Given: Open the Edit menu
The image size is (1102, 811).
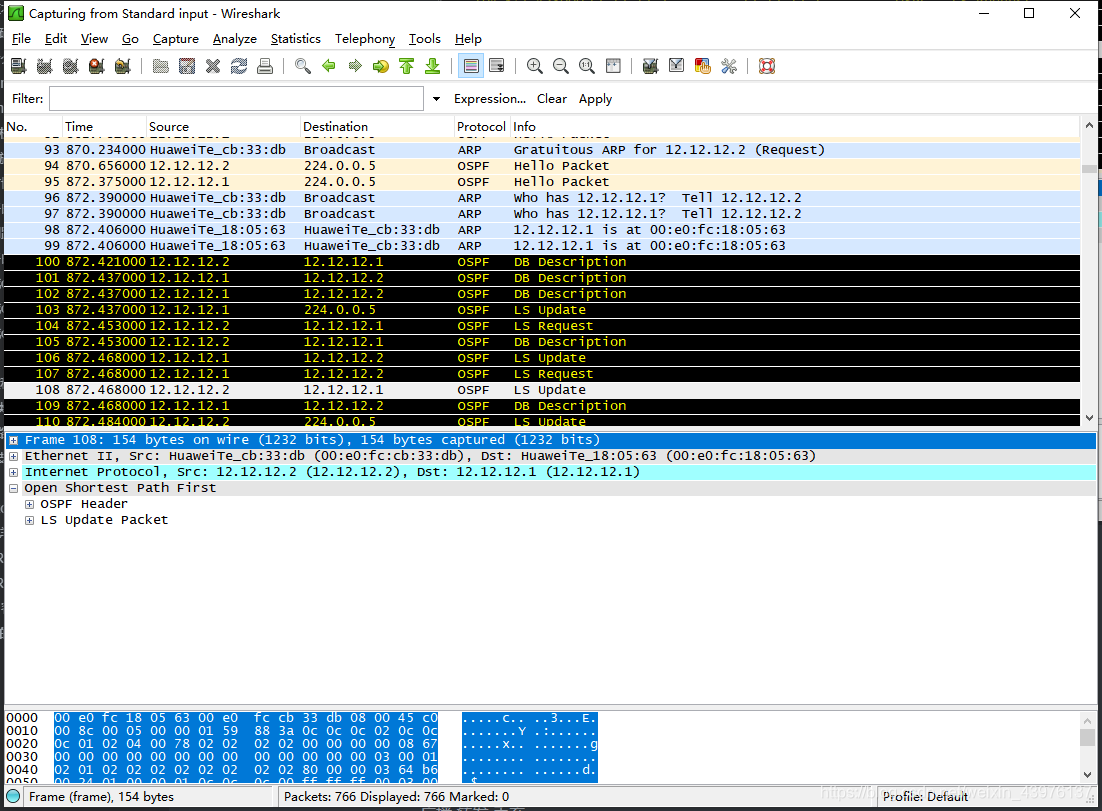Looking at the screenshot, I should 56,39.
